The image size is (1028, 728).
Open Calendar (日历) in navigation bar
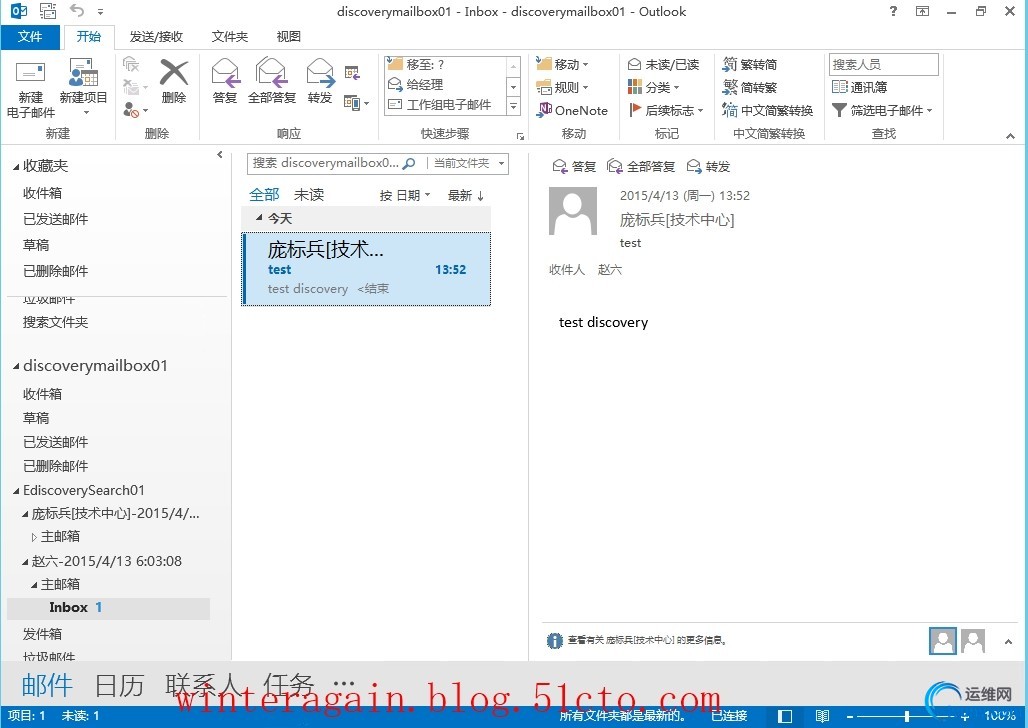(x=119, y=685)
